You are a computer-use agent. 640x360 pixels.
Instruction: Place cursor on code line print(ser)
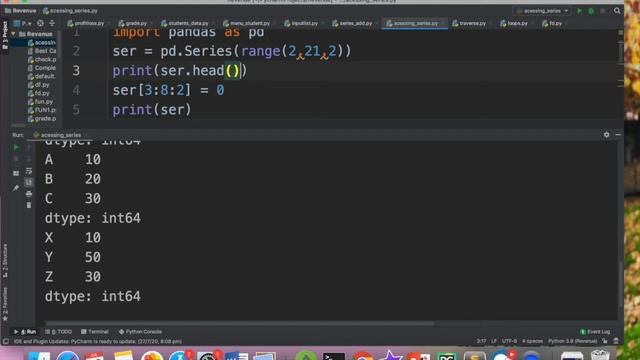click(152, 110)
